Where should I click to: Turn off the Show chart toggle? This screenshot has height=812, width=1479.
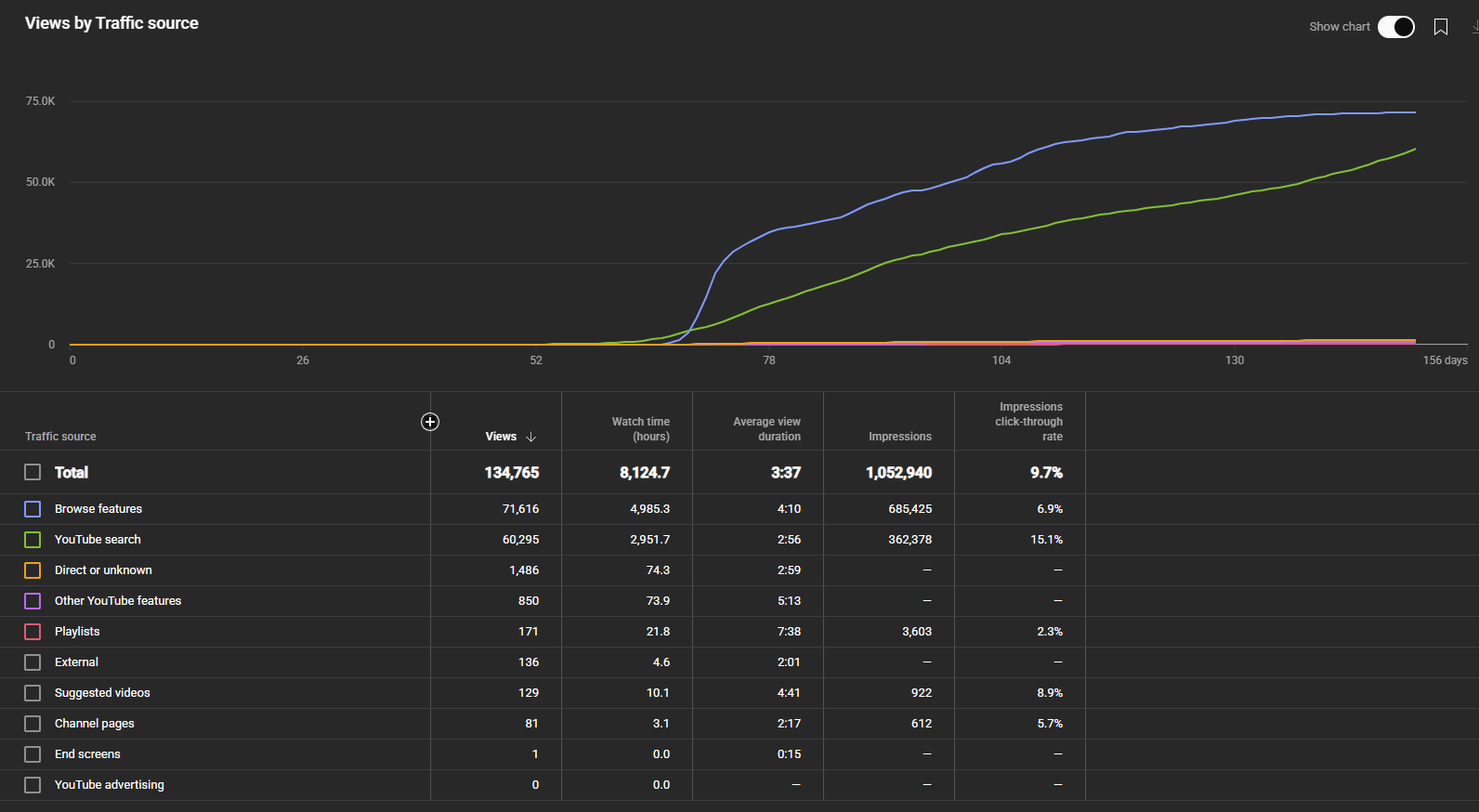point(1395,27)
